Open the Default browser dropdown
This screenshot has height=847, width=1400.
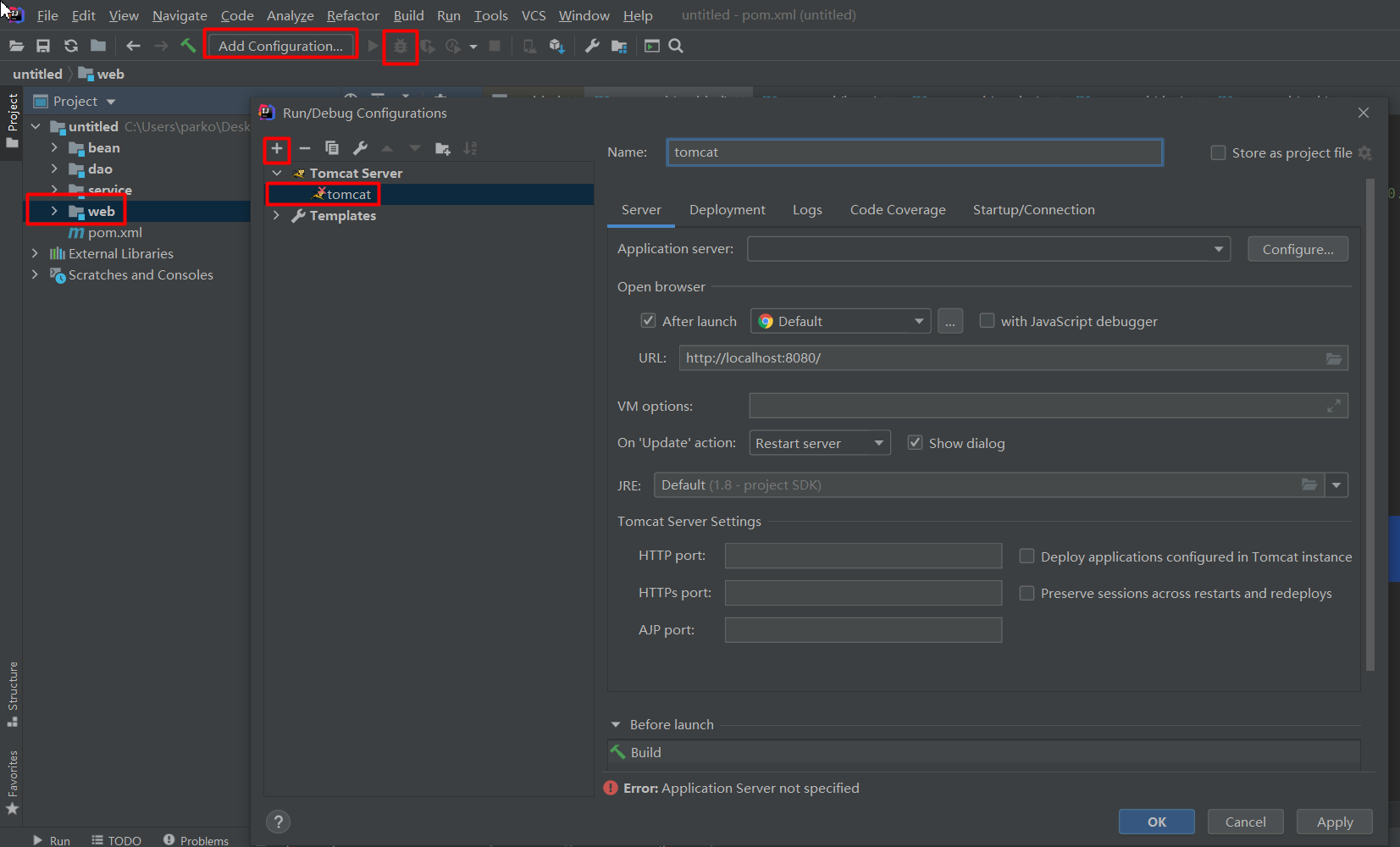click(x=840, y=321)
